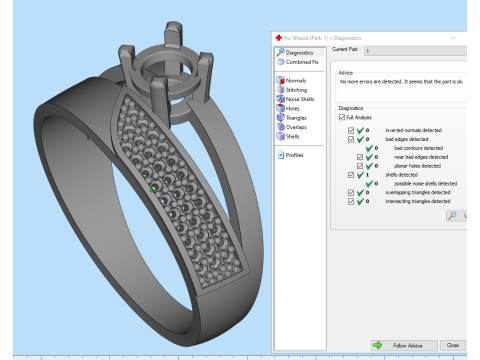
Task: Click the 'bad contours detected' text
Action: pyautogui.click(x=418, y=148)
